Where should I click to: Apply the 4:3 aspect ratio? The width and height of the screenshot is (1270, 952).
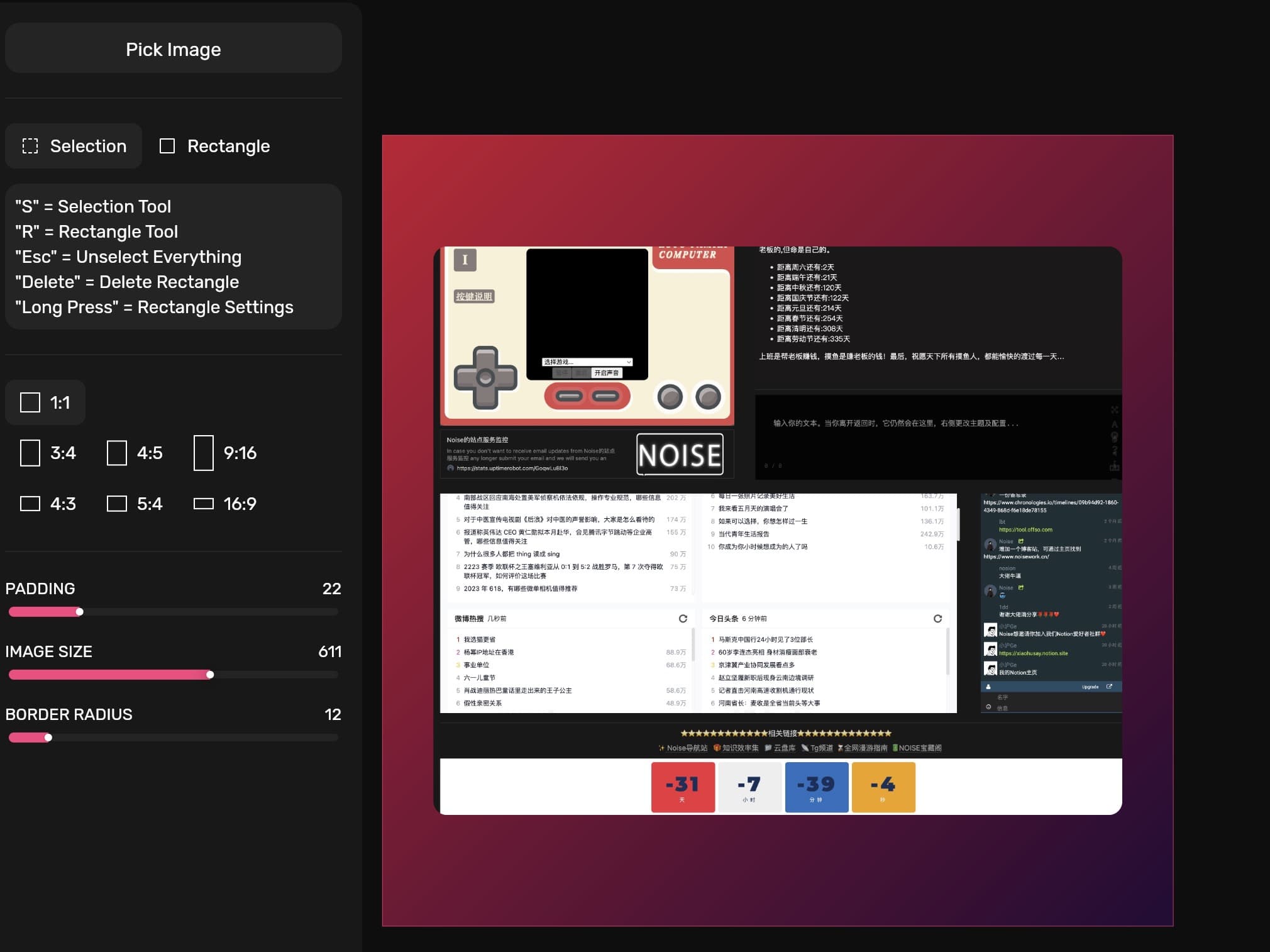pyautogui.click(x=48, y=504)
